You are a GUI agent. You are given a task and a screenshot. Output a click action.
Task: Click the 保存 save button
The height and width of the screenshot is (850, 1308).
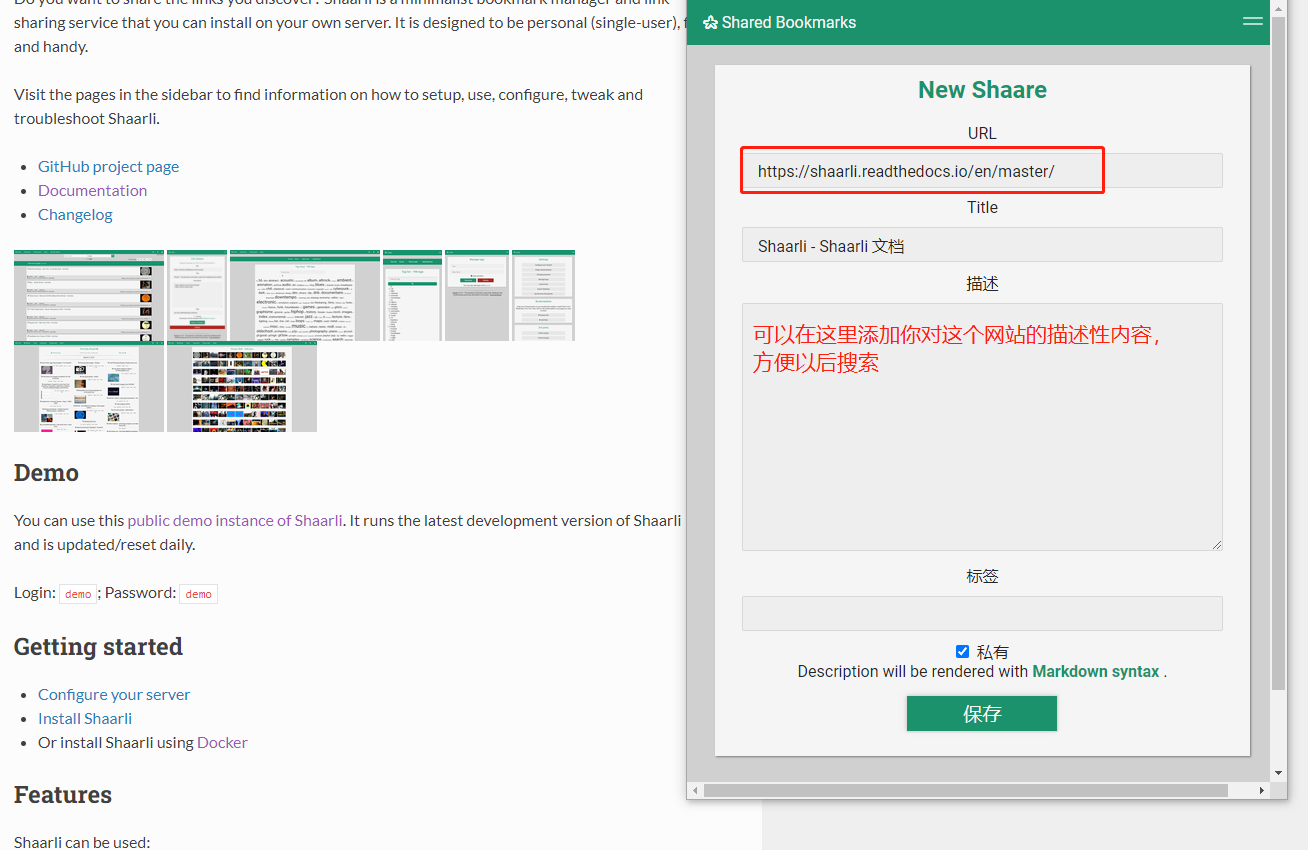point(981,714)
